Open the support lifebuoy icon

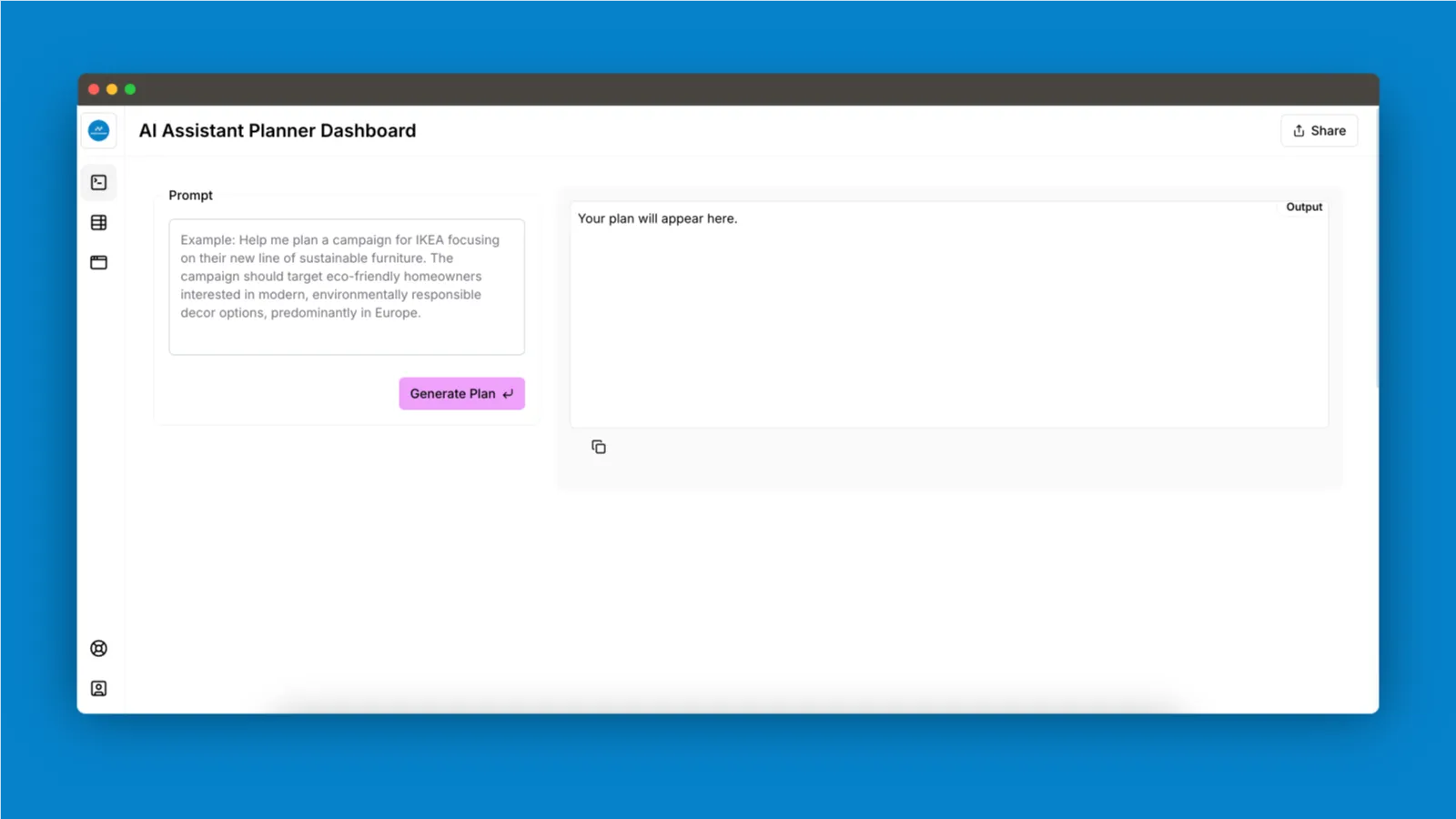[x=99, y=649]
